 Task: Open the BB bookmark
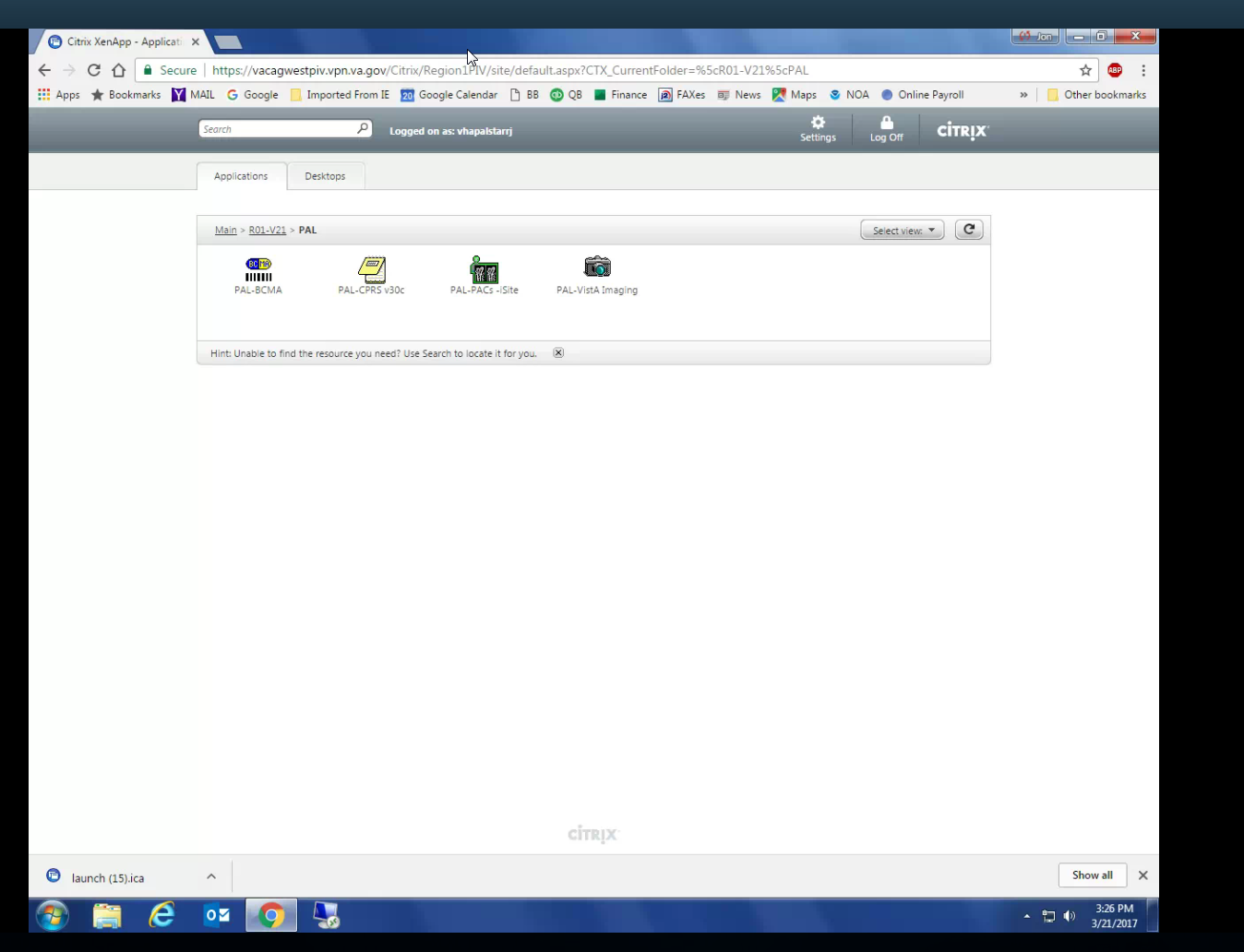[x=524, y=95]
